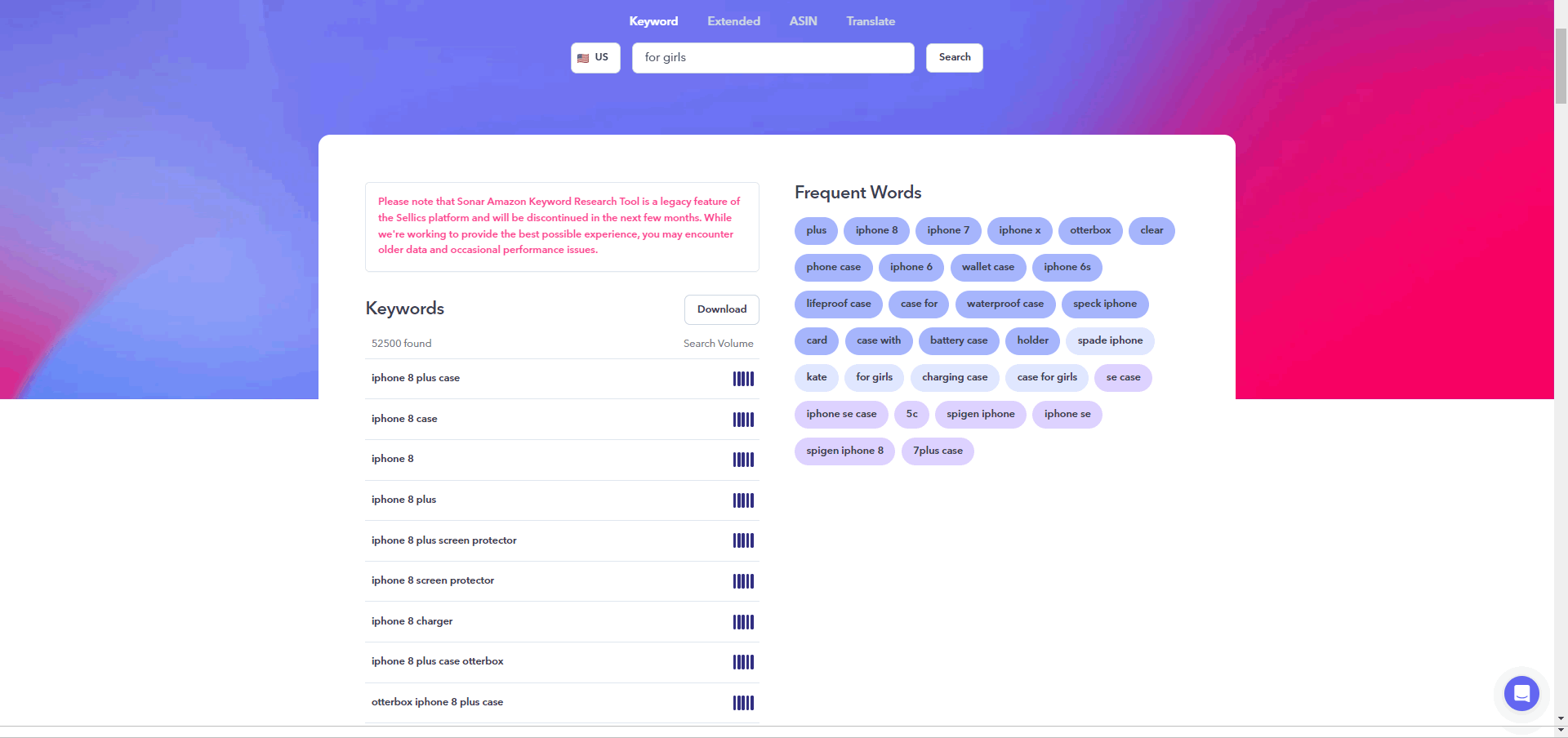Click the Search button
The height and width of the screenshot is (738, 1568).
point(955,58)
